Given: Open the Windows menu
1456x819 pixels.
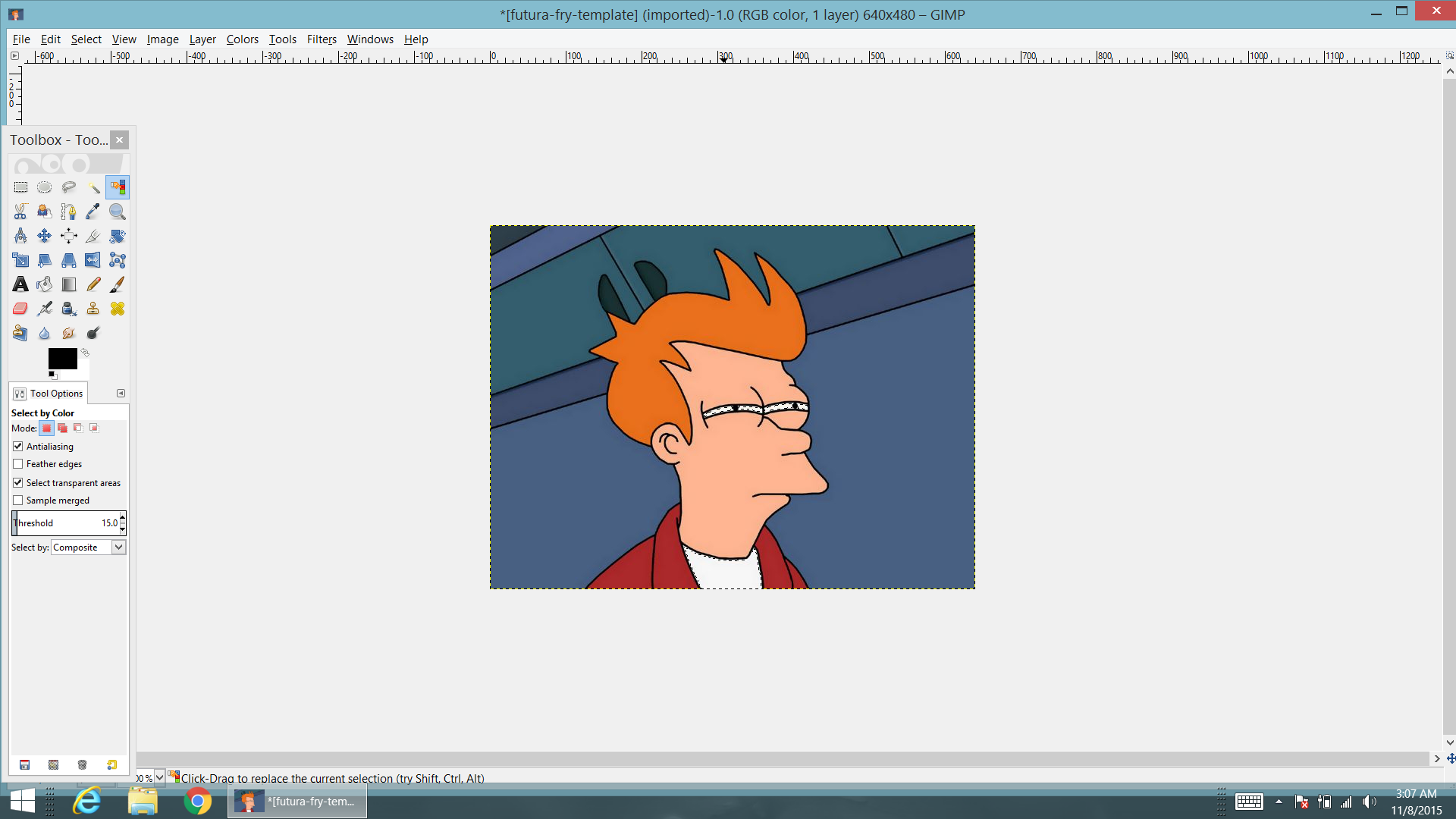Looking at the screenshot, I should (x=370, y=39).
